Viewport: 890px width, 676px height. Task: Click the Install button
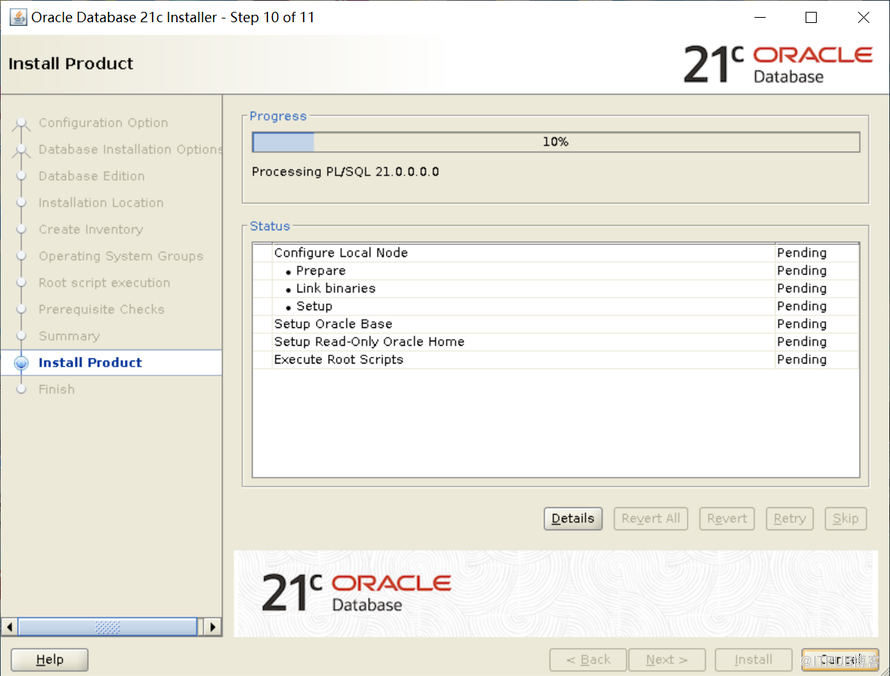point(753,660)
